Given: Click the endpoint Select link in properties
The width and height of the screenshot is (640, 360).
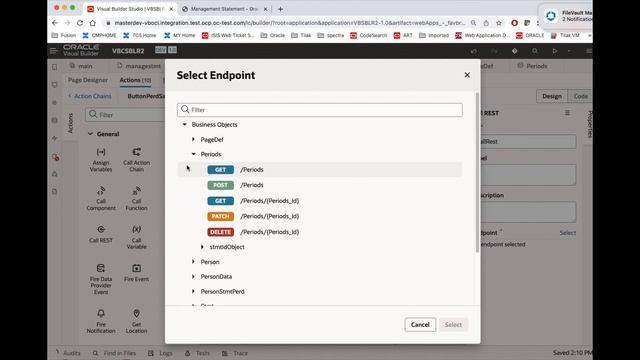Looking at the screenshot, I should 567,233.
